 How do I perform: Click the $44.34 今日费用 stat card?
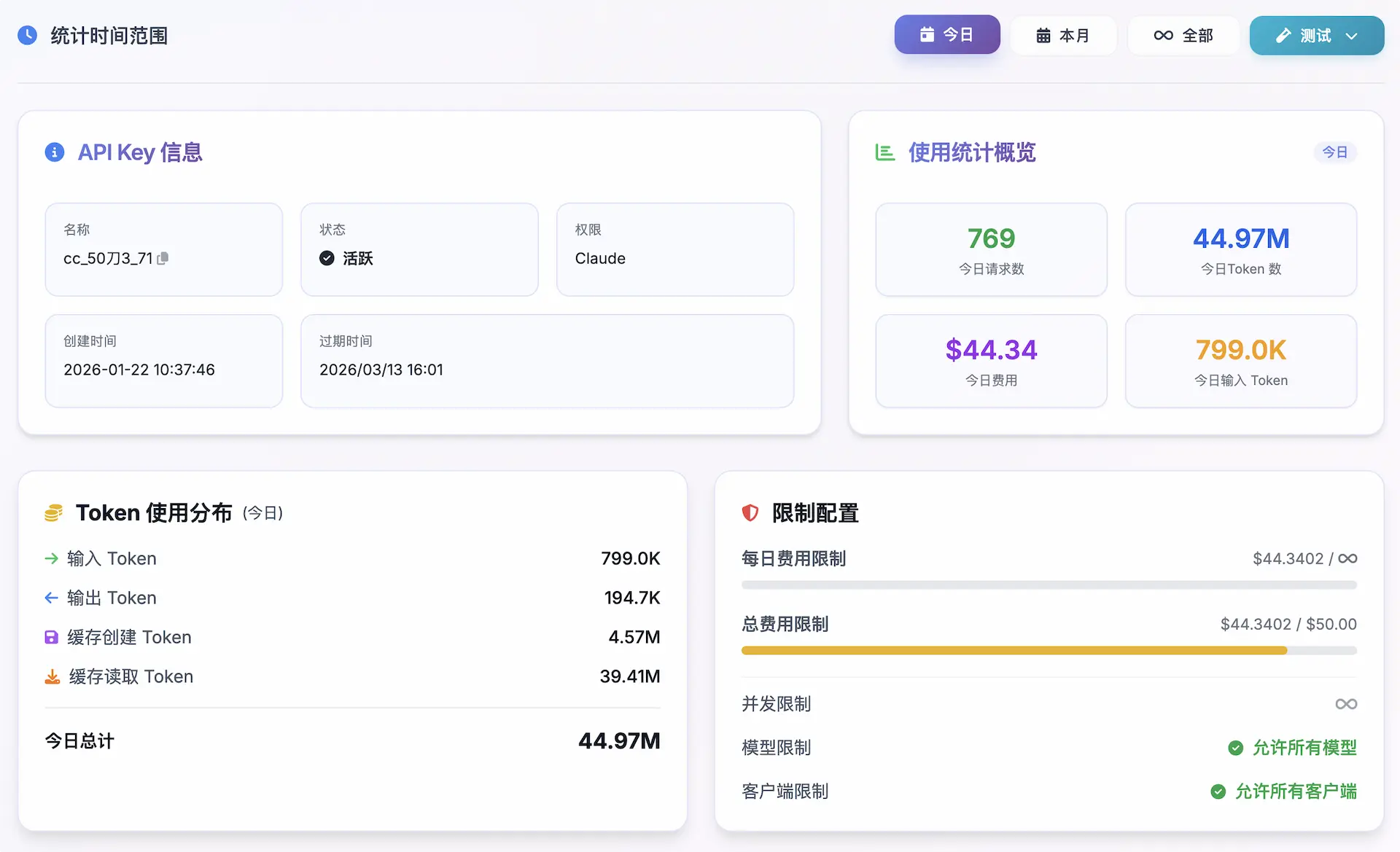point(991,361)
